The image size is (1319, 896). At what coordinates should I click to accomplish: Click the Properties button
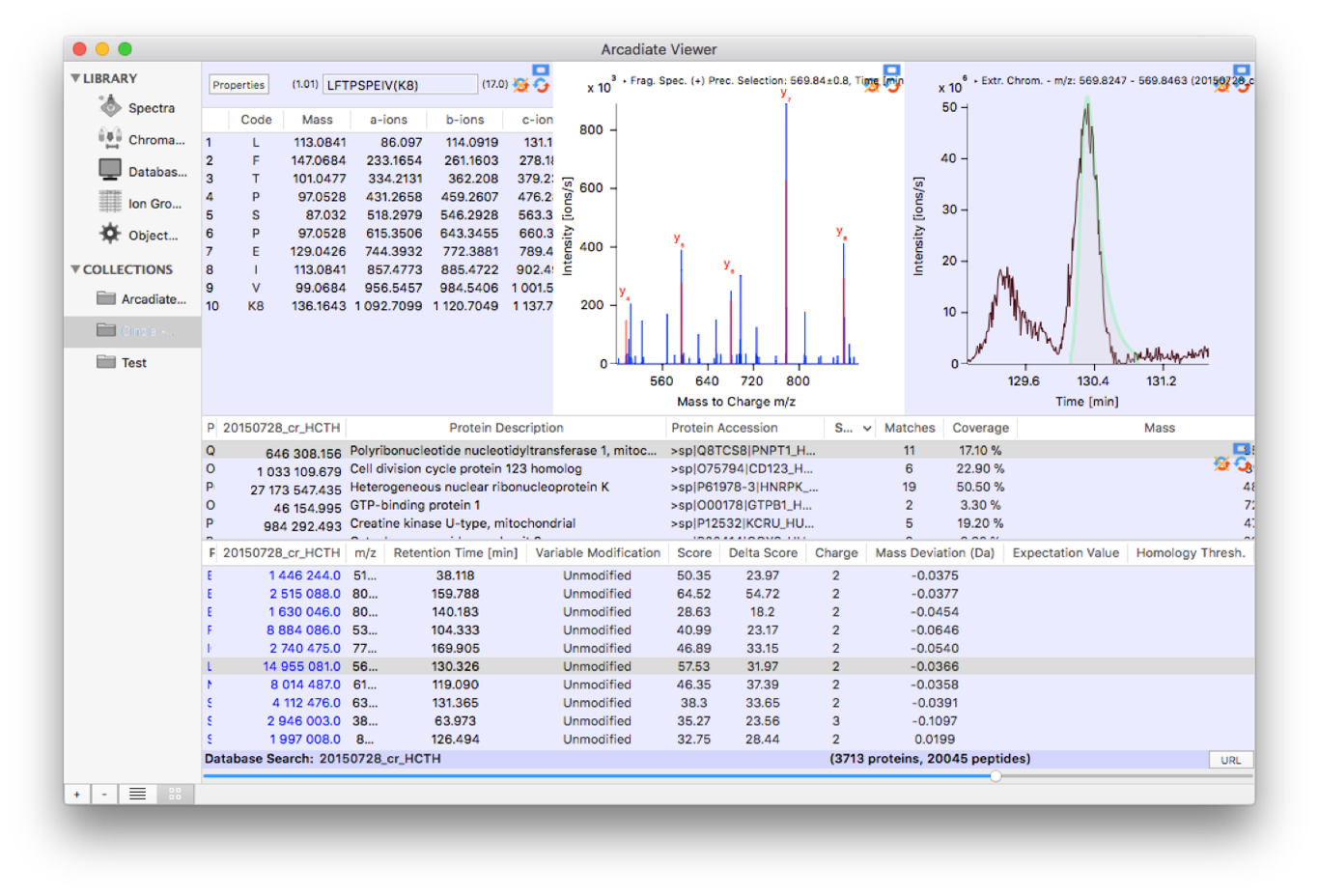tap(239, 85)
